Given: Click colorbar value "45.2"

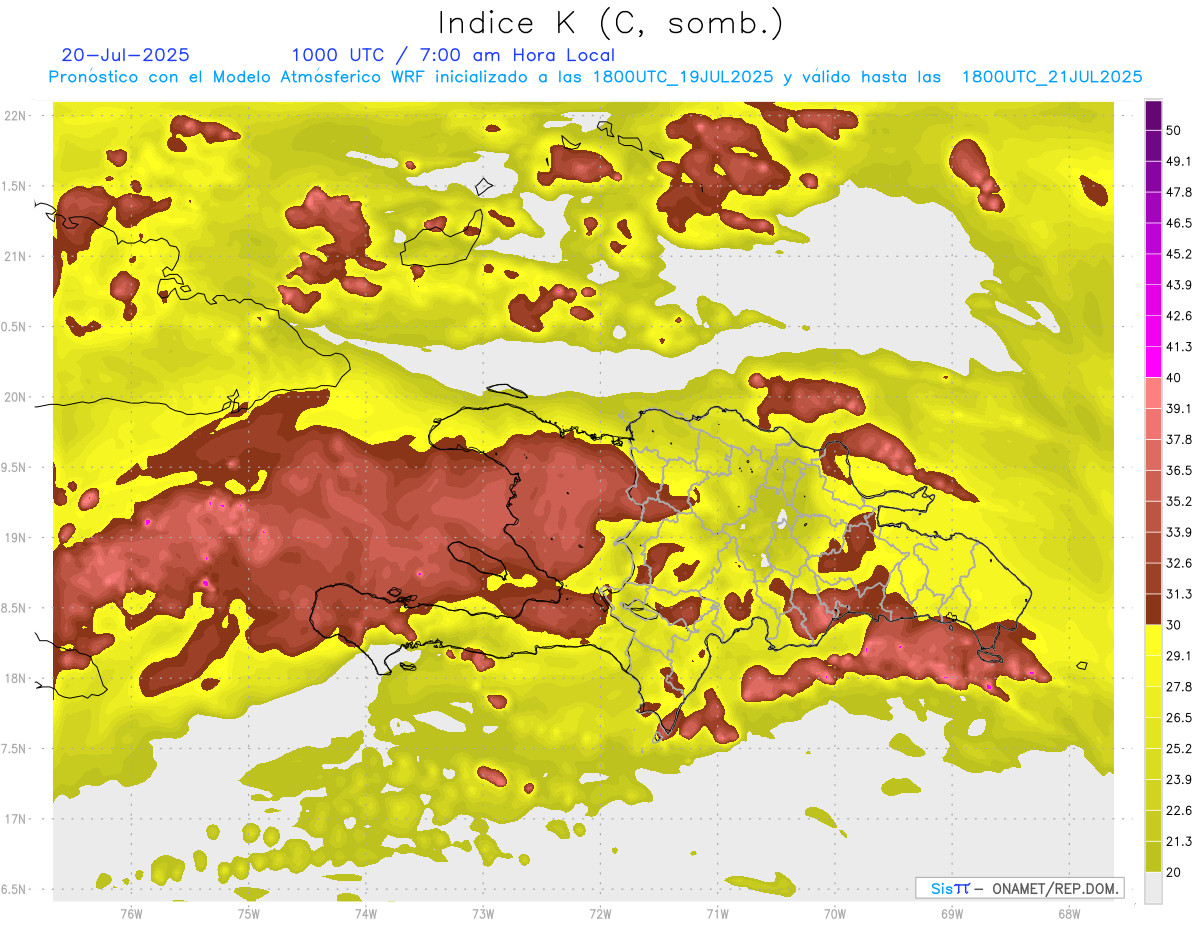Looking at the screenshot, I should pos(1179,254).
